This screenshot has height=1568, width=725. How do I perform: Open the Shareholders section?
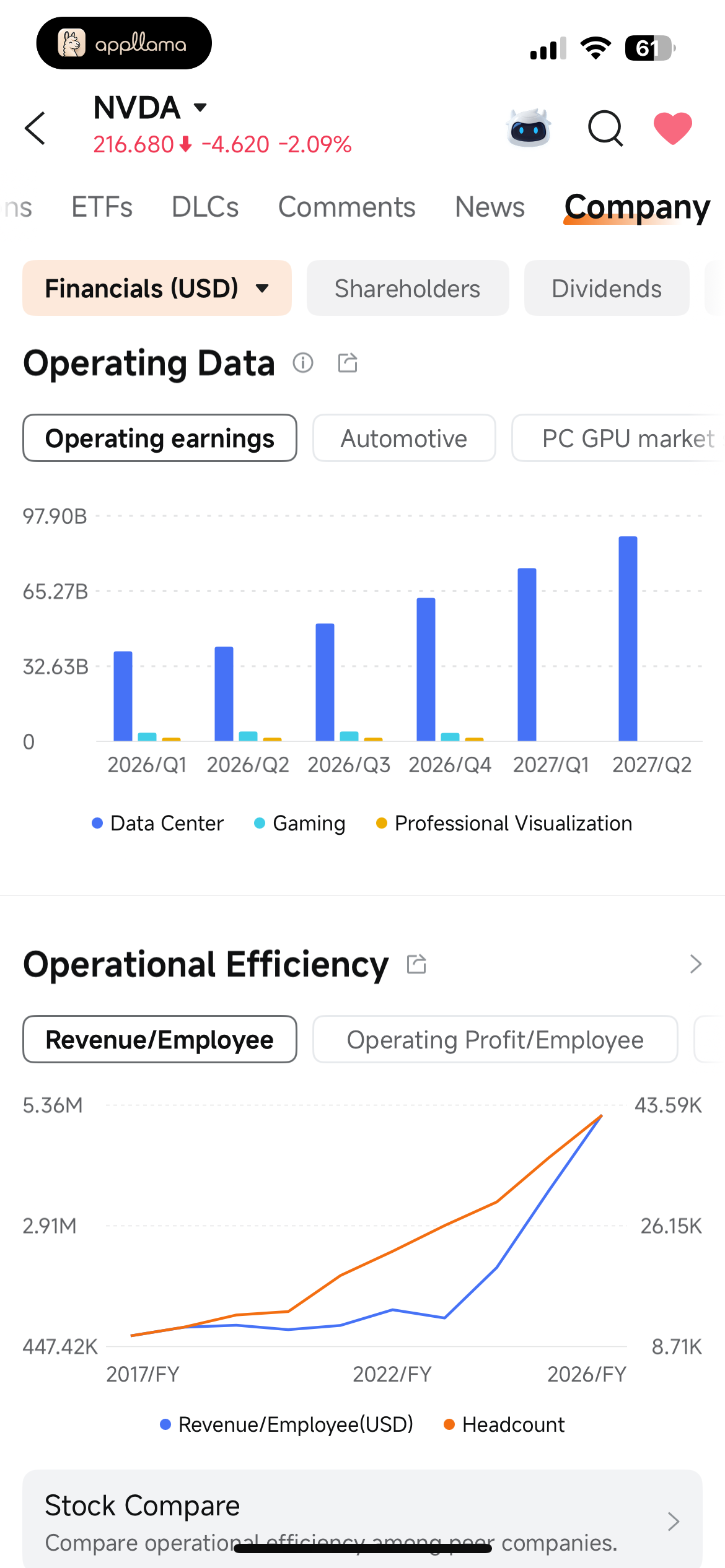coord(408,288)
